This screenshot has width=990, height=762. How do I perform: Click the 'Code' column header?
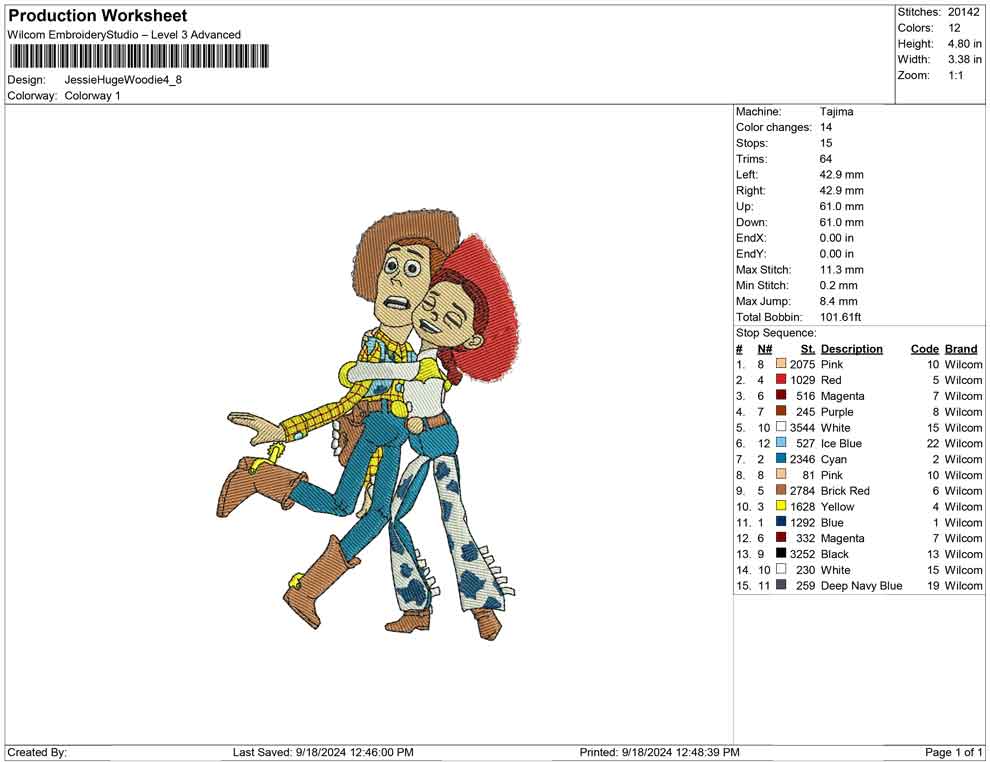pos(925,349)
